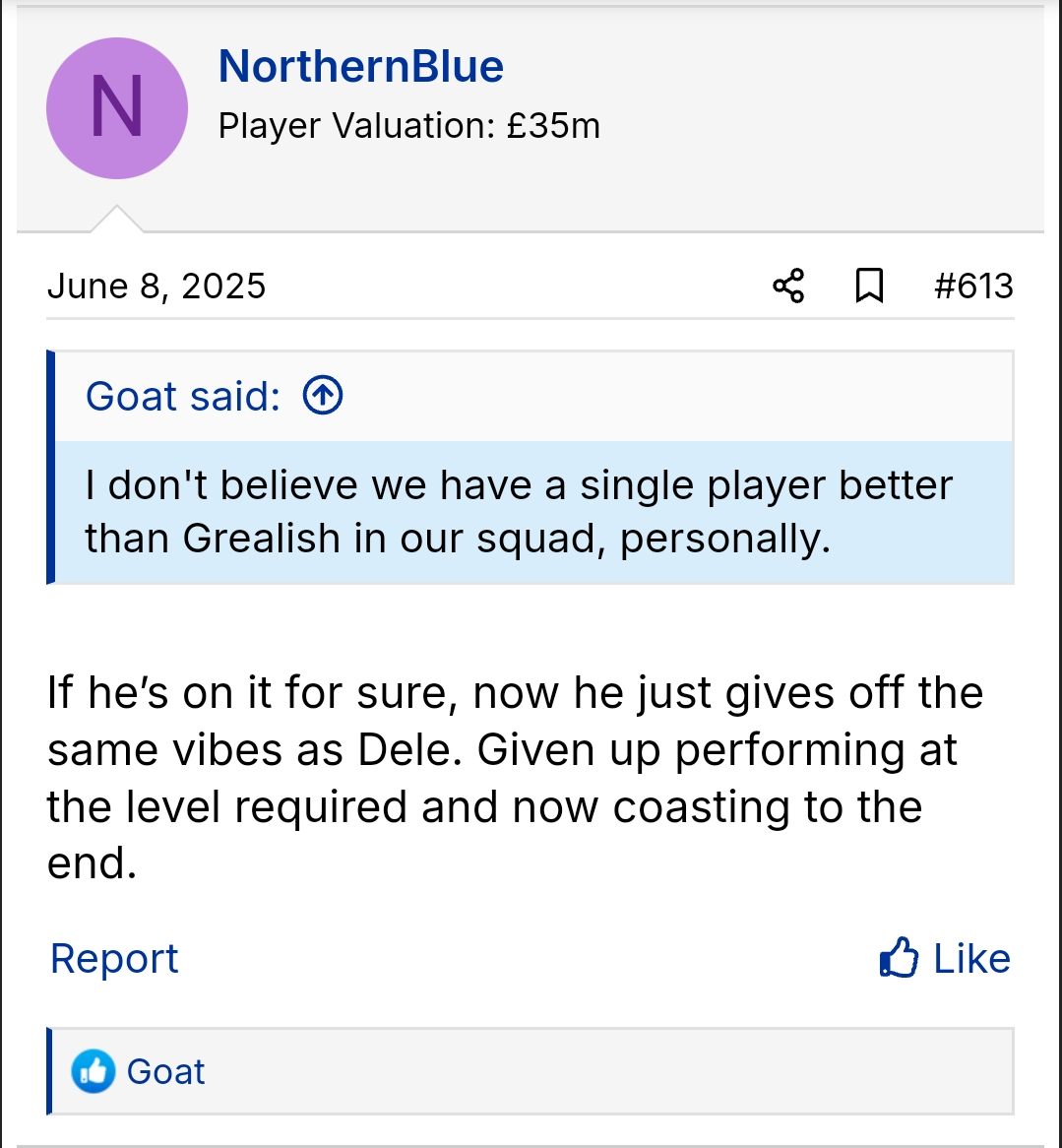
Task: Click the up-arrow icon beside 'Goat said:'
Action: point(323,396)
